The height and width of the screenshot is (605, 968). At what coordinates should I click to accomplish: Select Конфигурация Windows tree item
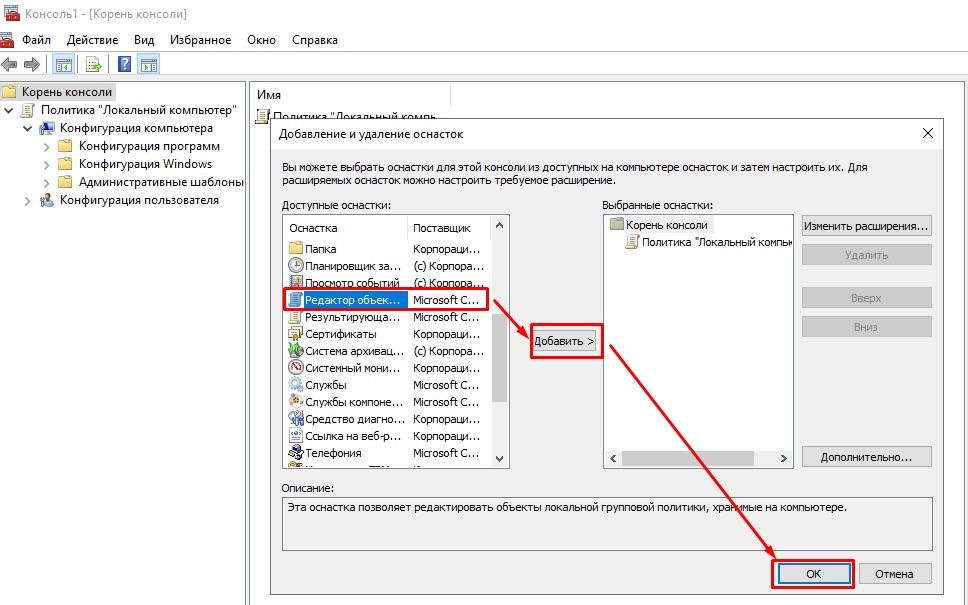click(x=145, y=164)
